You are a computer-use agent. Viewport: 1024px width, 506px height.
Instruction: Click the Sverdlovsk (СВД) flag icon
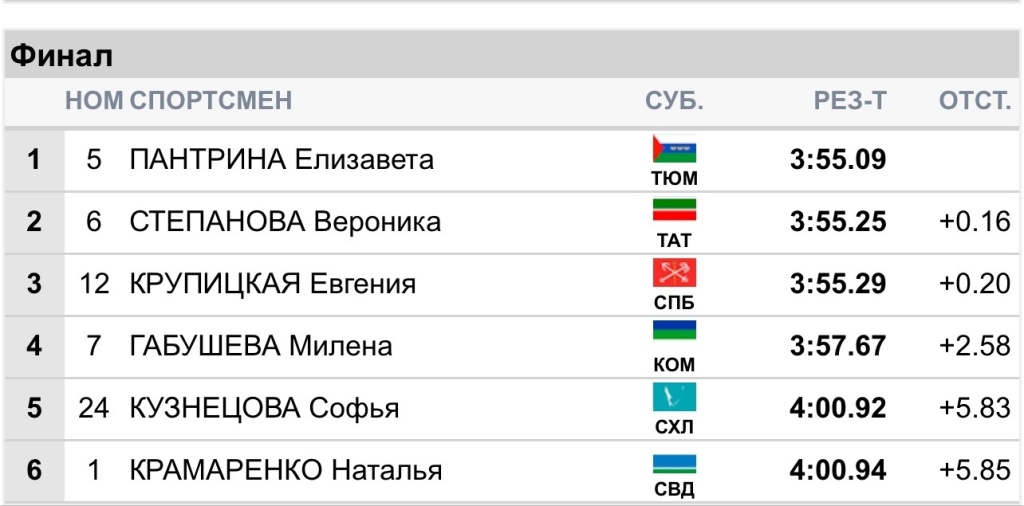tap(674, 463)
